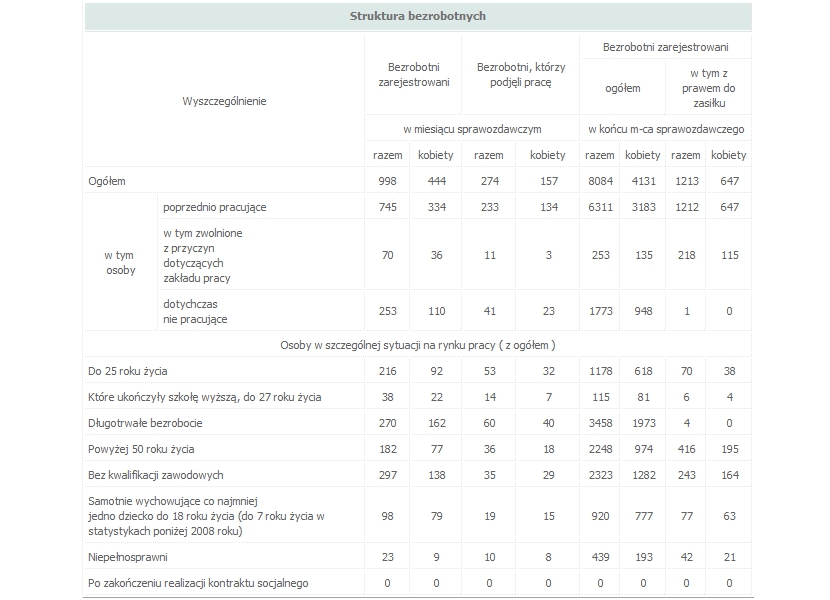The height and width of the screenshot is (600, 830).
Task: Select the 'Które ukończyły szkołę wyższą' row label
Action: [205, 397]
